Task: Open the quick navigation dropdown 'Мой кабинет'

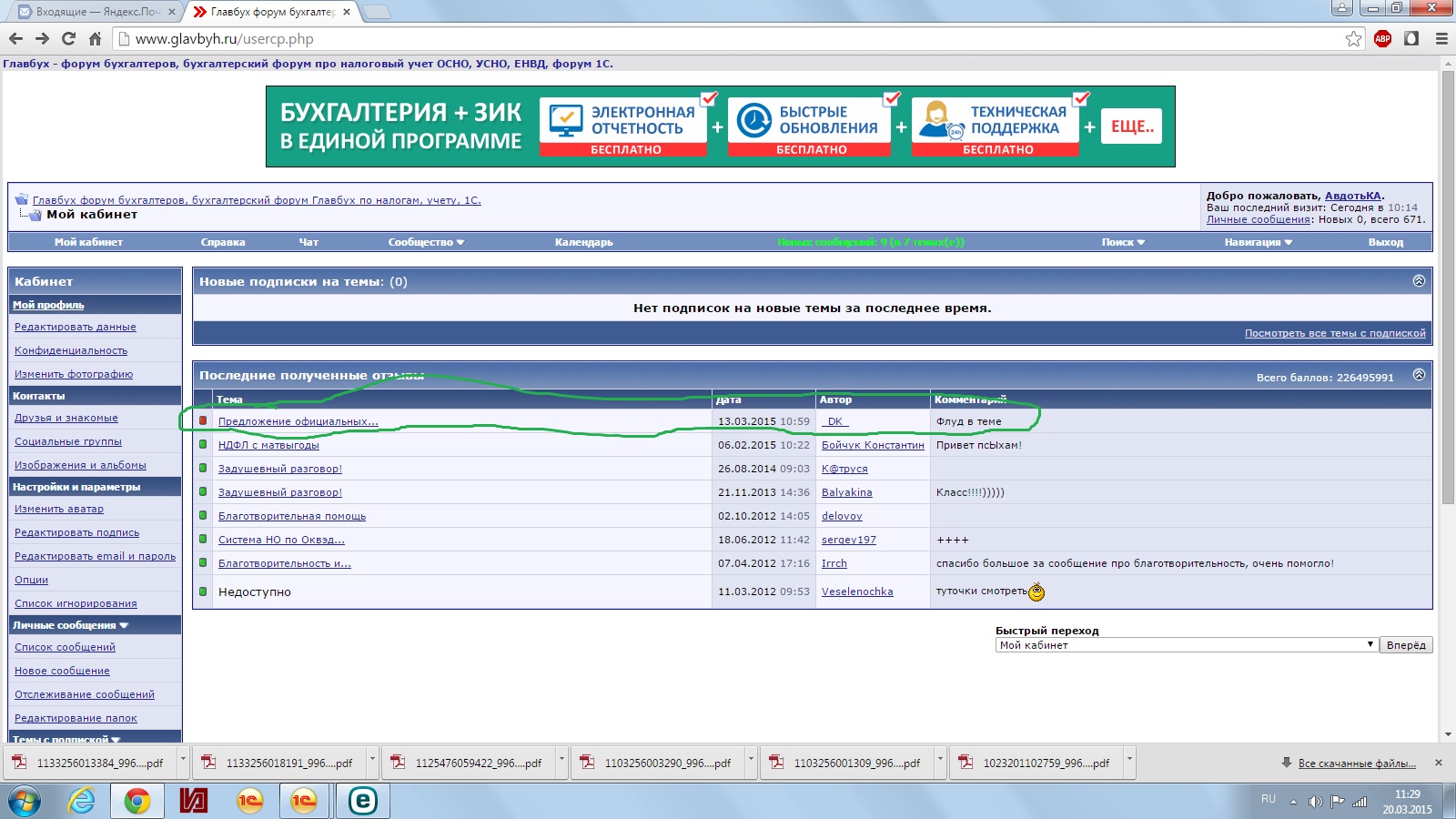Action: click(x=1186, y=645)
